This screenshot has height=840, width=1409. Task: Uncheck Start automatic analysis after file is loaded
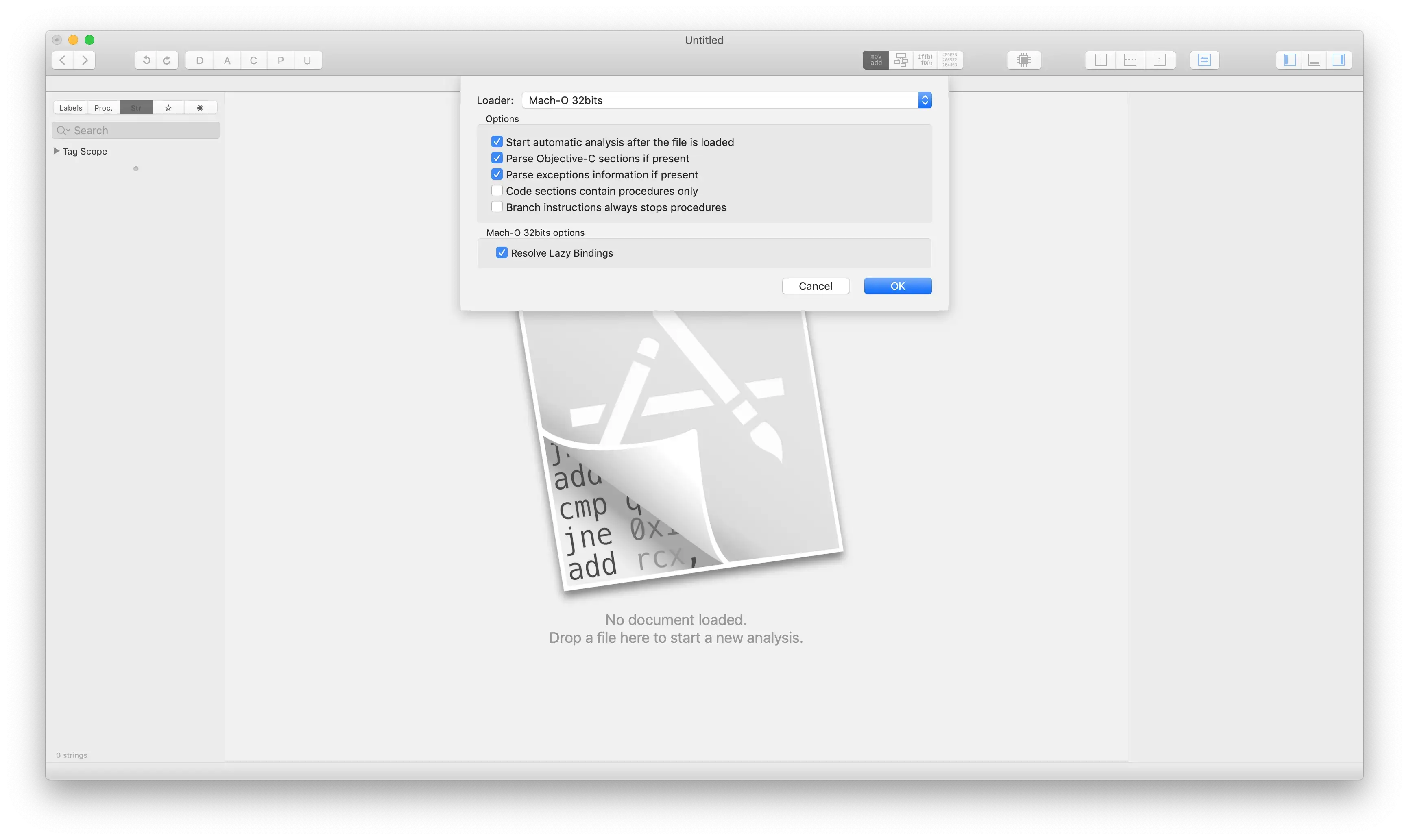pos(497,141)
